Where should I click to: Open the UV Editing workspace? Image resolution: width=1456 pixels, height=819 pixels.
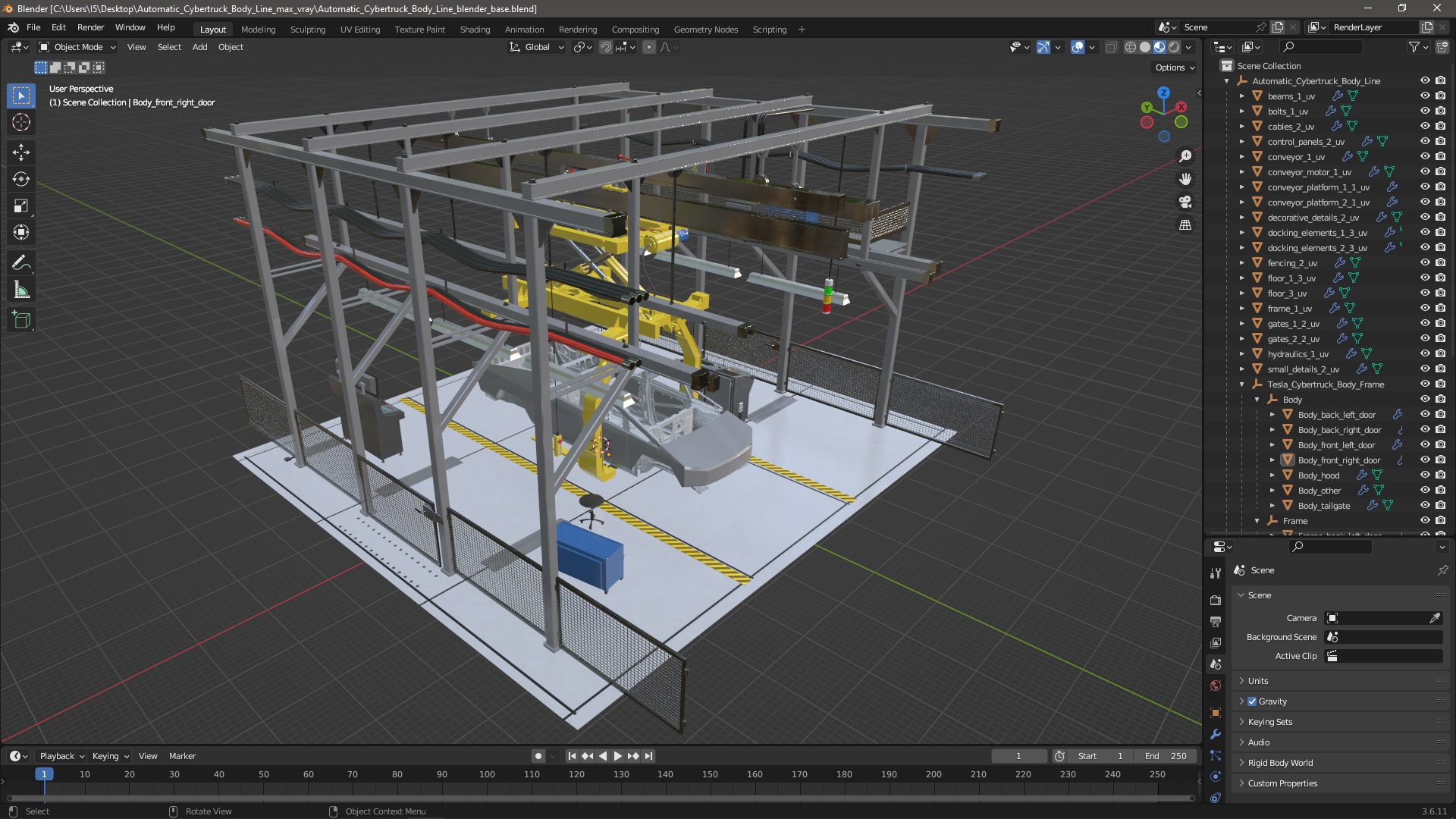coord(360,30)
